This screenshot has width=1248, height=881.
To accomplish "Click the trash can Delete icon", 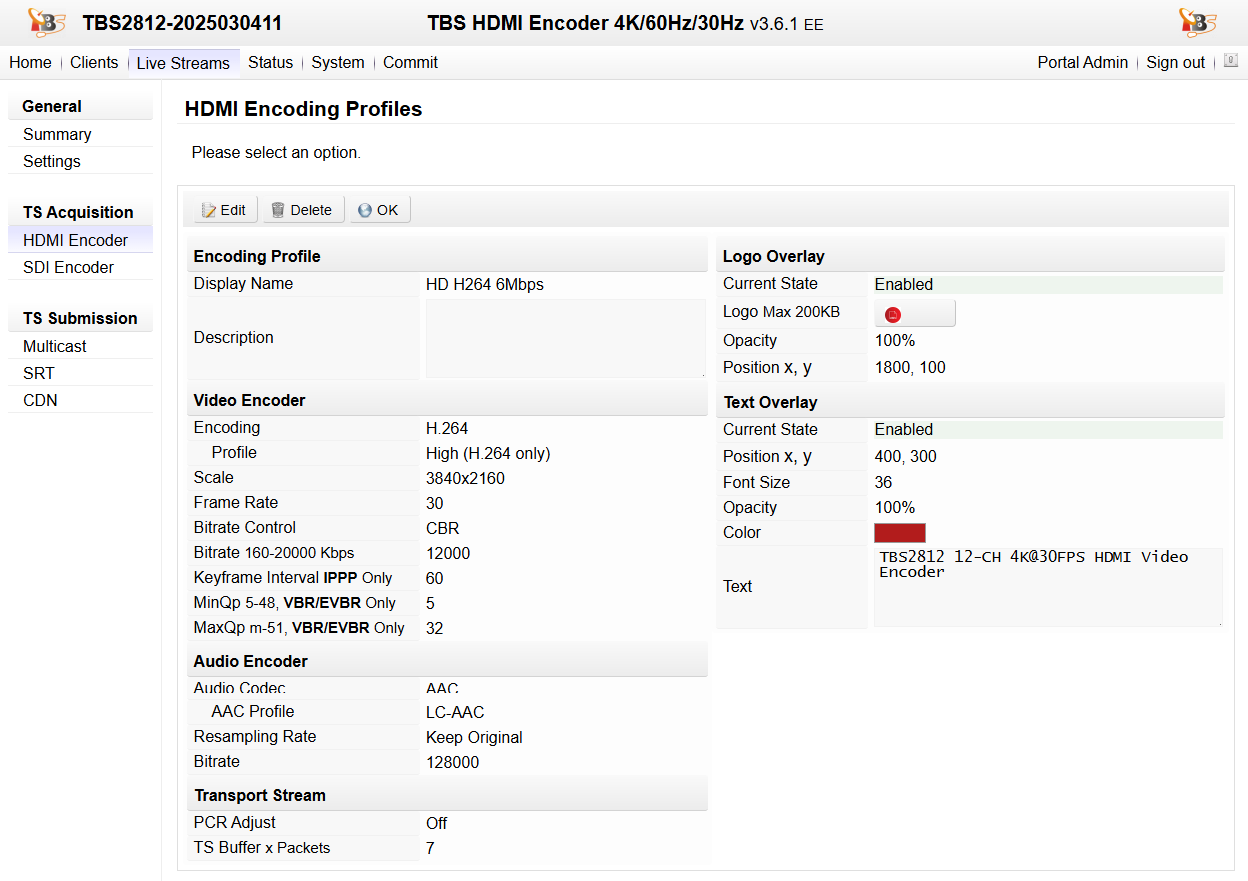I will (278, 210).
